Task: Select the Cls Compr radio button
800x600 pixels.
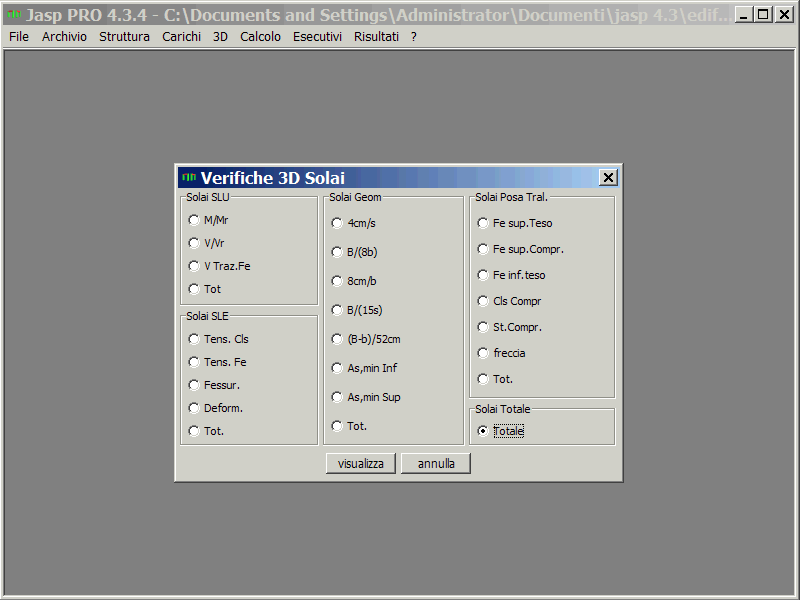Action: point(483,301)
